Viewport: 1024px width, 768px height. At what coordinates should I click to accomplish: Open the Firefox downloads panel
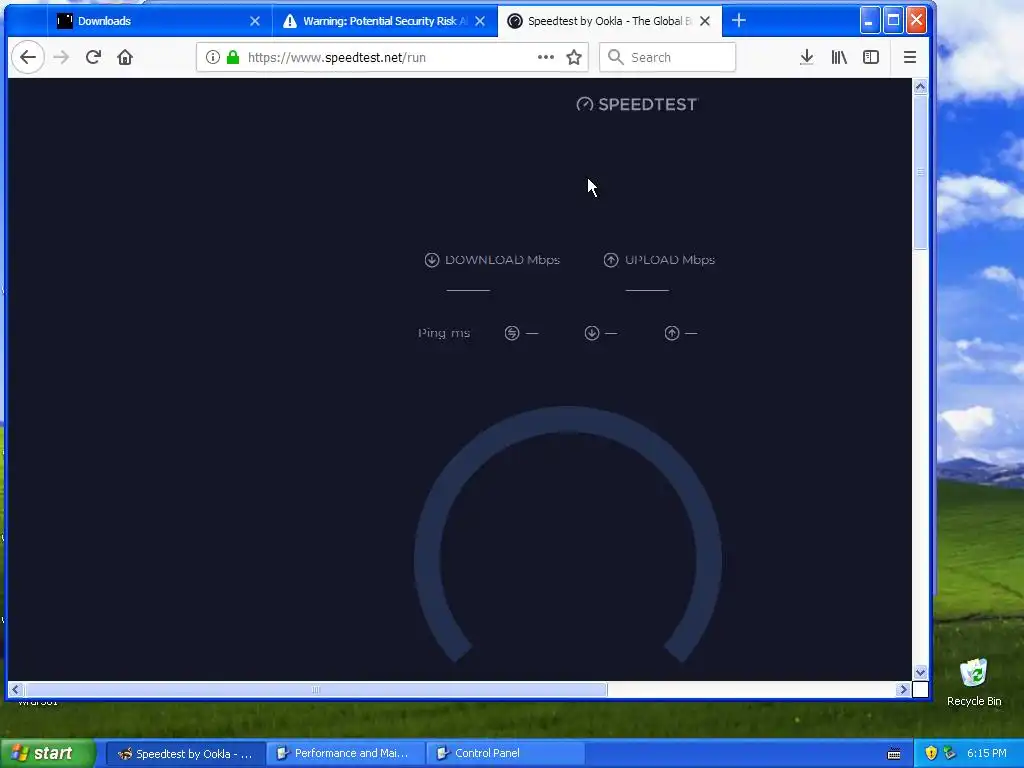click(x=807, y=57)
